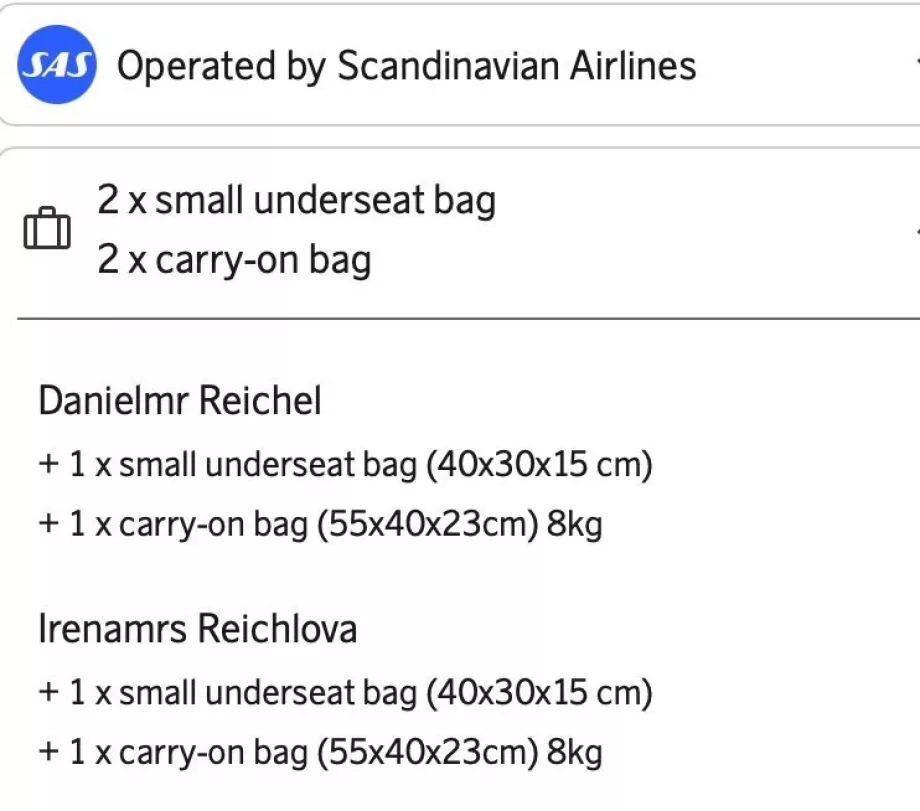Open the 'Operated by Scandinavian Airlines' row
Screen dimensions: 920x811
[x=406, y=66]
